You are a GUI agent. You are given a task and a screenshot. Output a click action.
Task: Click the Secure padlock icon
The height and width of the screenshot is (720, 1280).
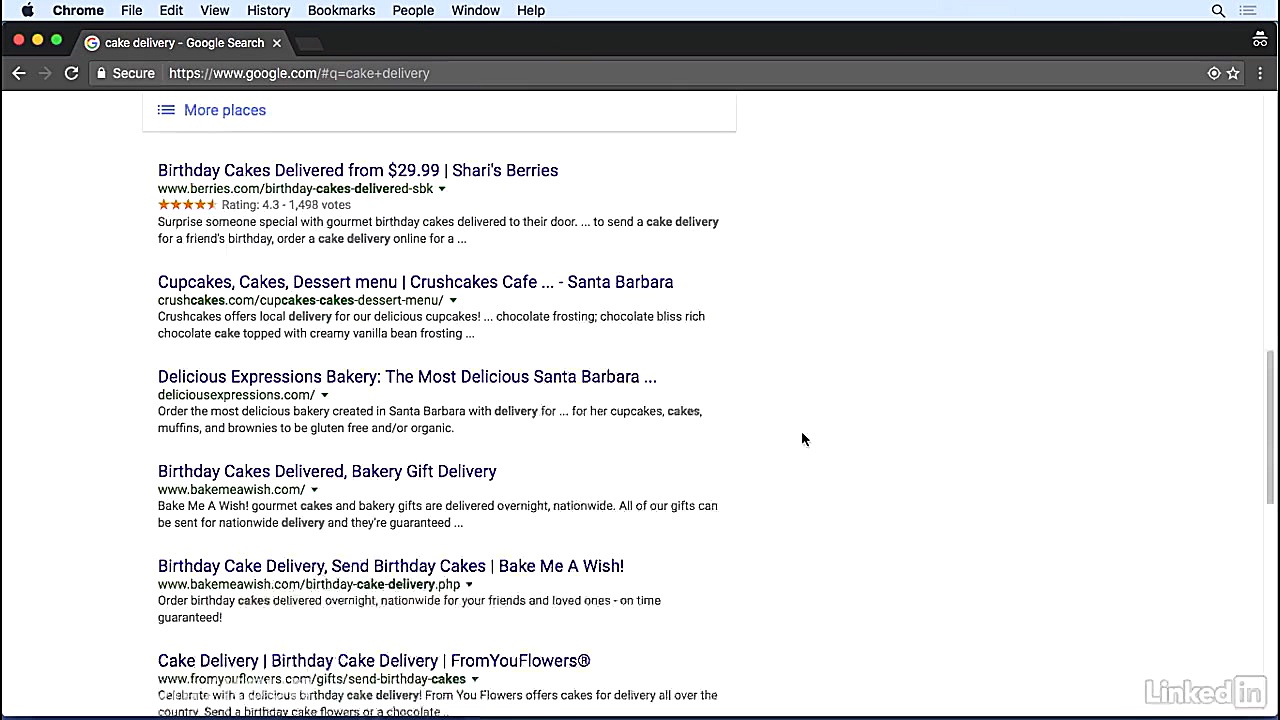click(101, 73)
